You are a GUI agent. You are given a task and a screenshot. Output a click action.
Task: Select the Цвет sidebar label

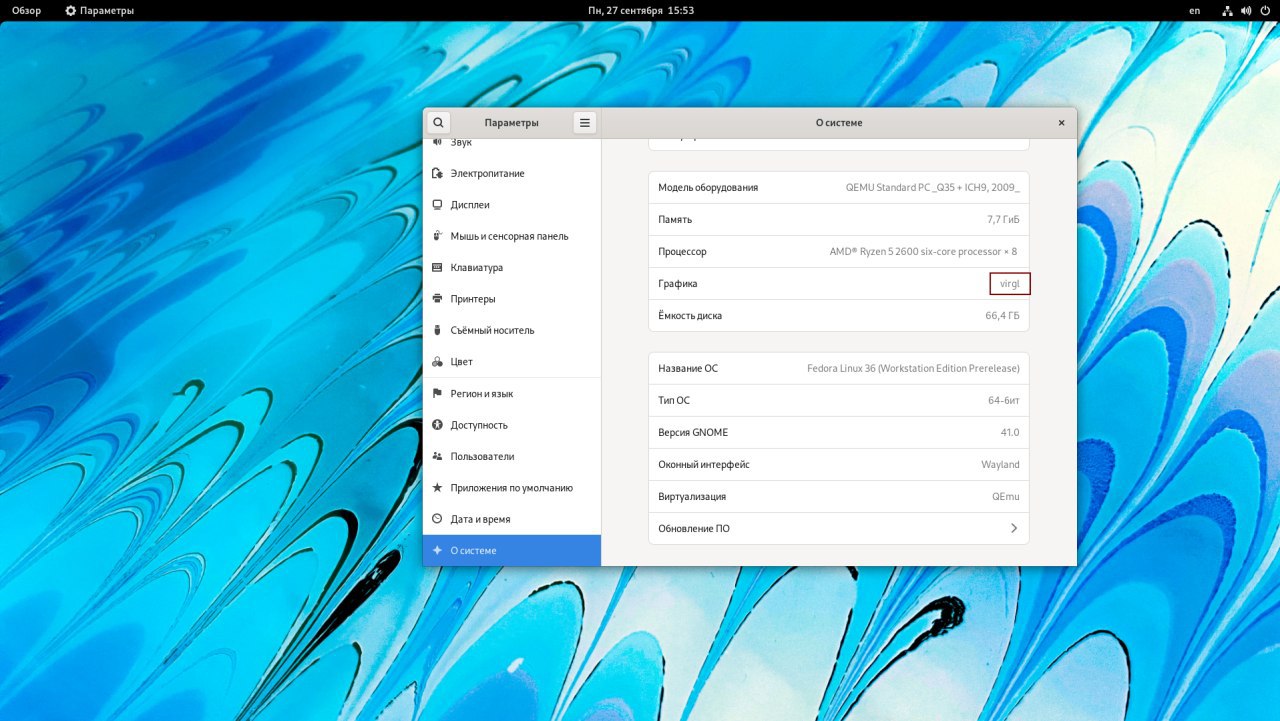click(461, 362)
